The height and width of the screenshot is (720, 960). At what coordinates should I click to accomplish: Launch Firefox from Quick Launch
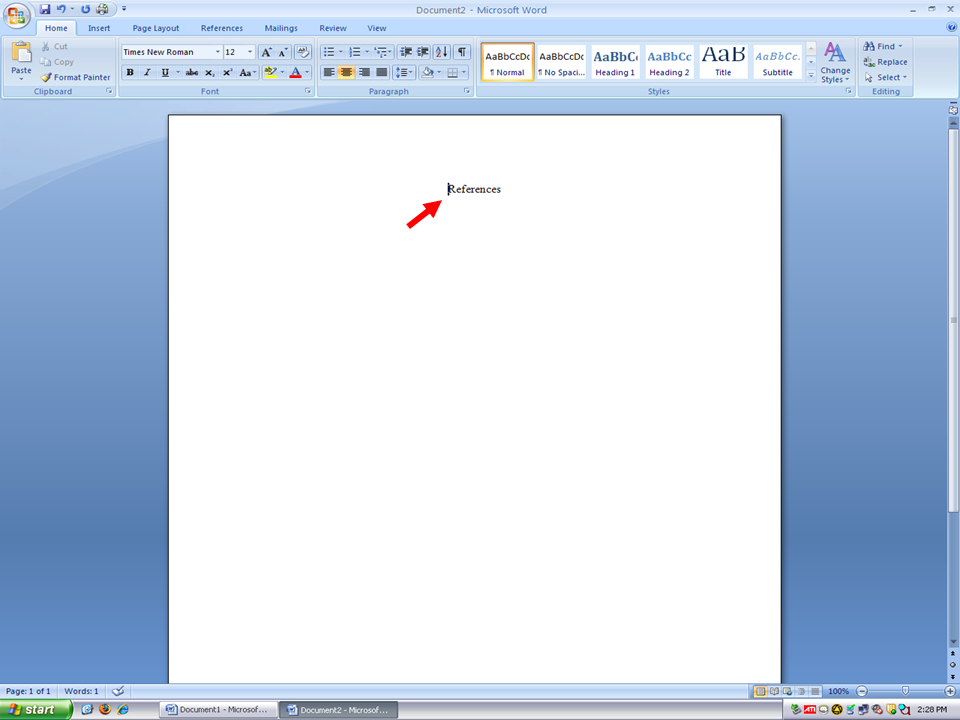point(105,710)
